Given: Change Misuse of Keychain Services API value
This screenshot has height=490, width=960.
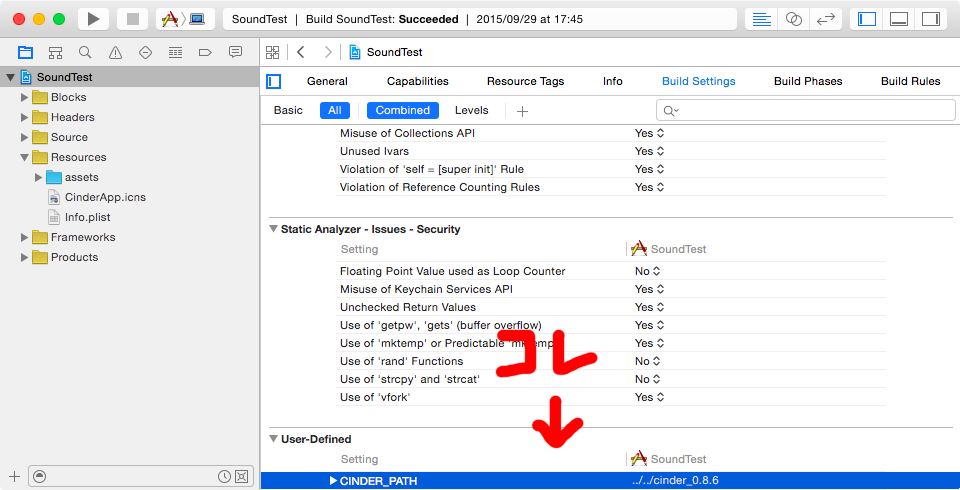Looking at the screenshot, I should 650,289.
